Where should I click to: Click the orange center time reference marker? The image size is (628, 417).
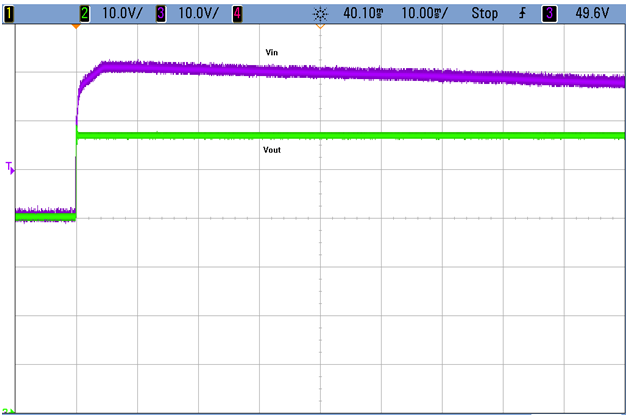(320, 26)
